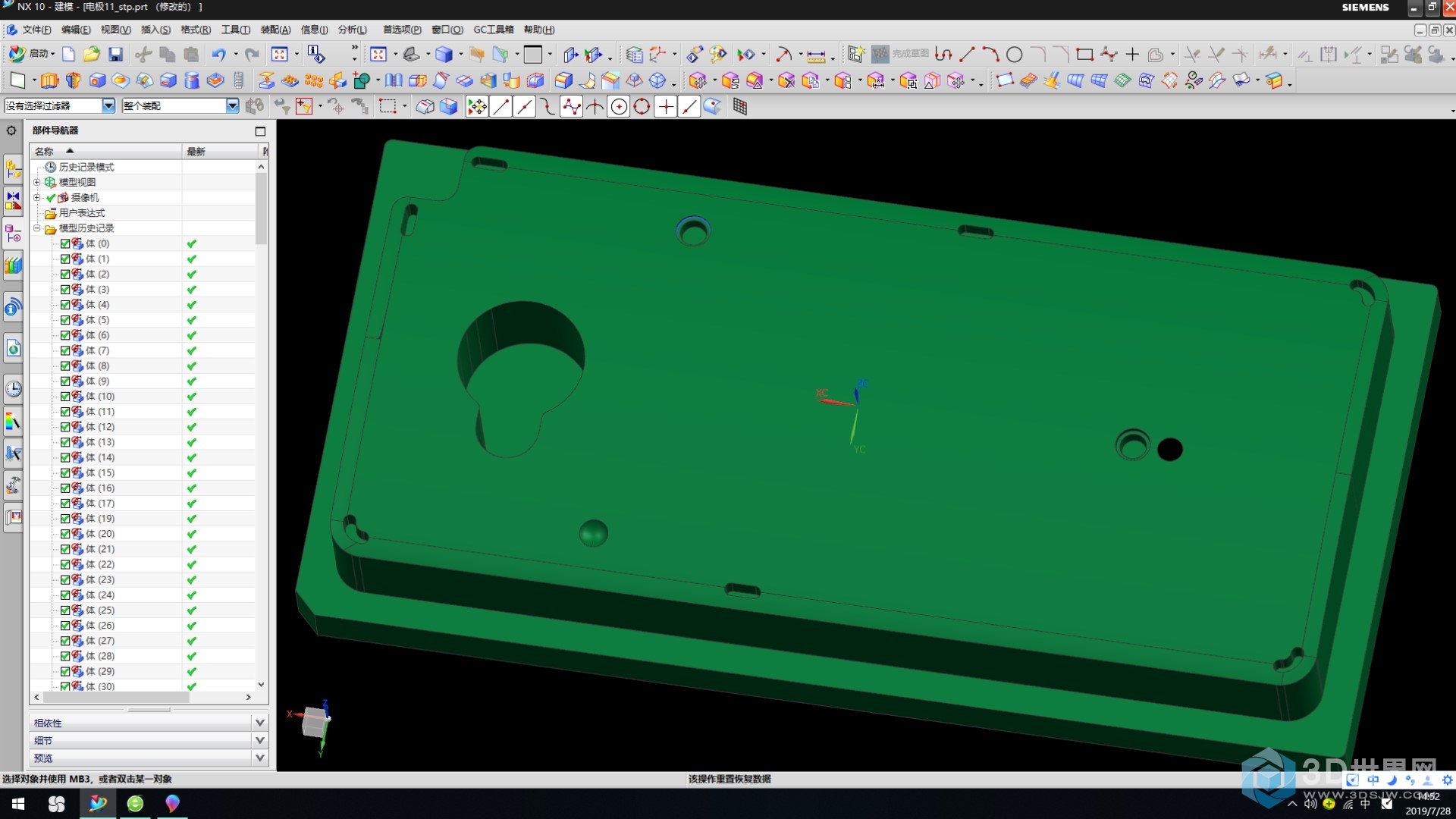Open the 启动 start dropdown

pos(30,54)
